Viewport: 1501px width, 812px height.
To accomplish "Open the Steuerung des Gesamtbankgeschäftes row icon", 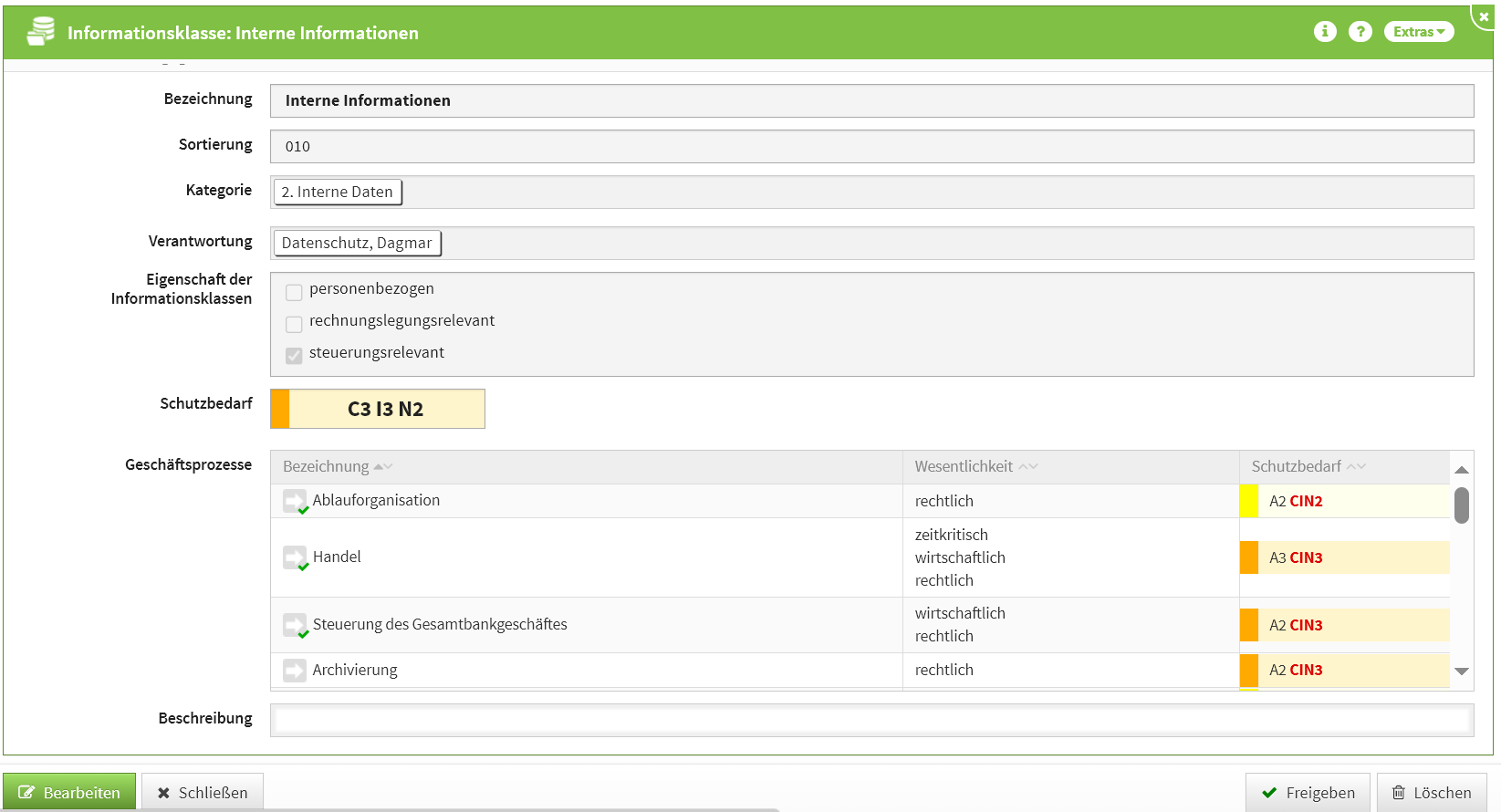I will [295, 625].
